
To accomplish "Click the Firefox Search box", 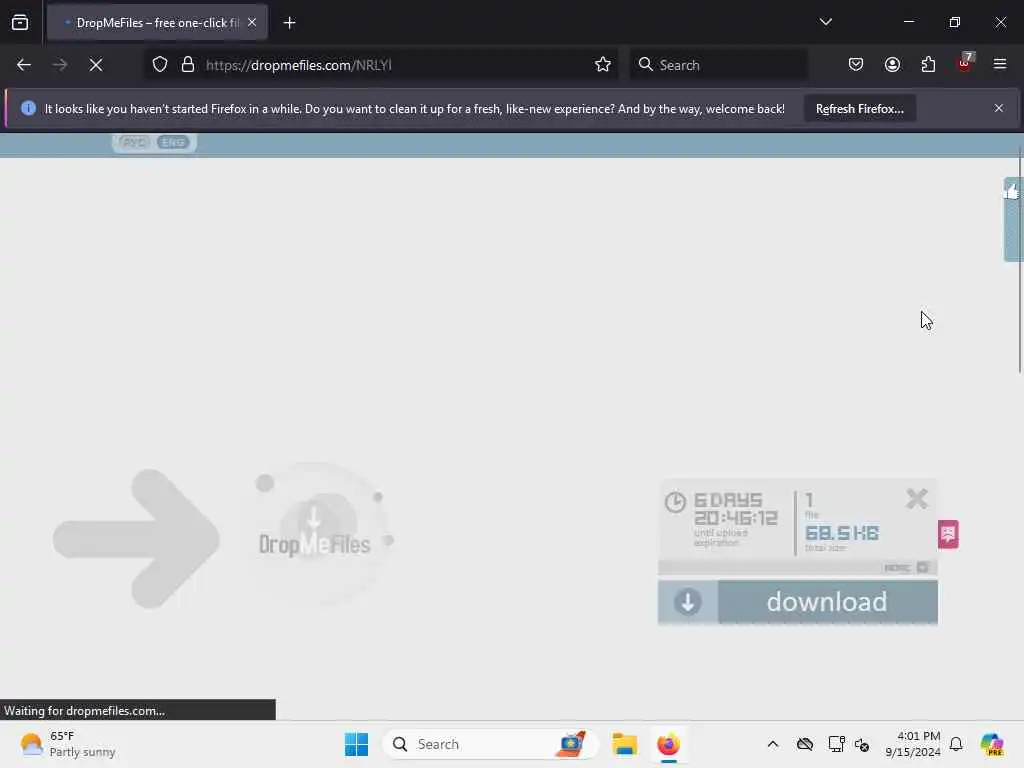I will pyautogui.click(x=718, y=65).
